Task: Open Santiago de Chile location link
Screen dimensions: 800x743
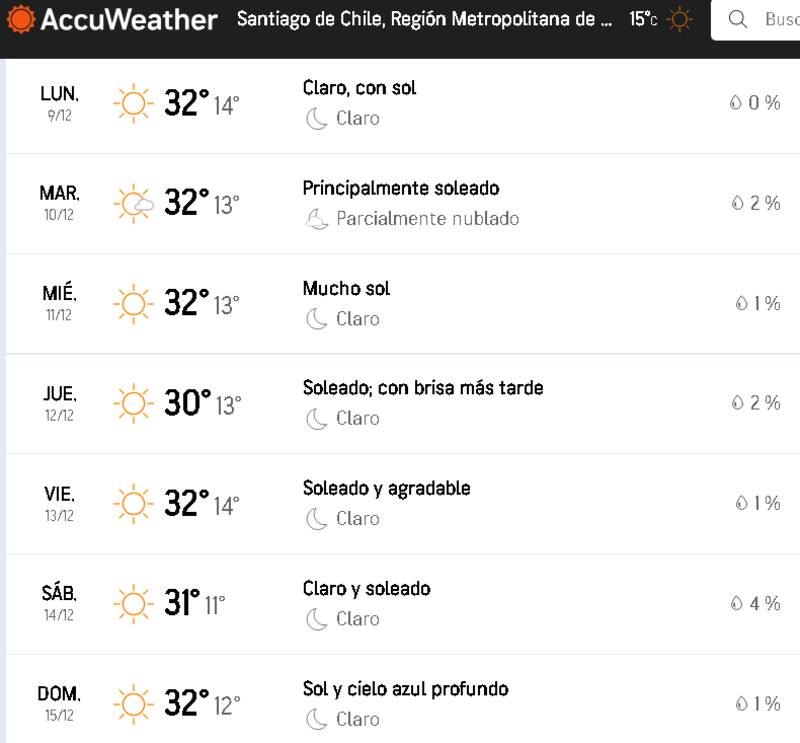Action: click(x=425, y=19)
